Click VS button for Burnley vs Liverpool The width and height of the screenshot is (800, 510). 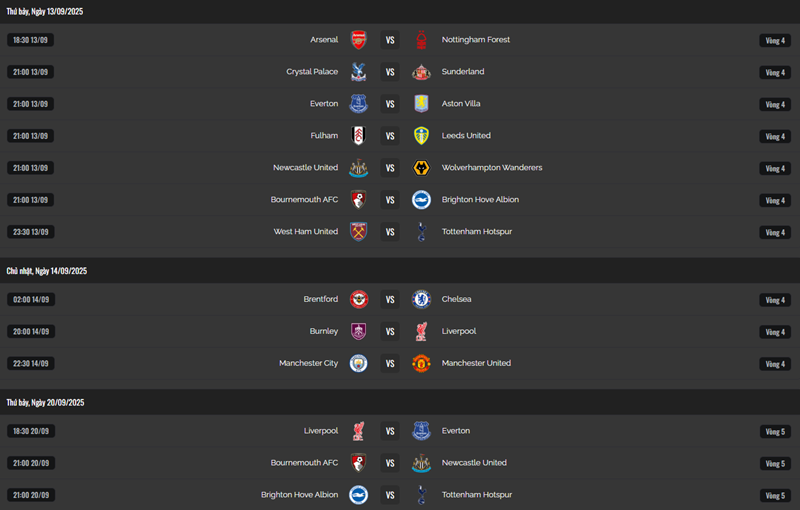[x=390, y=332]
